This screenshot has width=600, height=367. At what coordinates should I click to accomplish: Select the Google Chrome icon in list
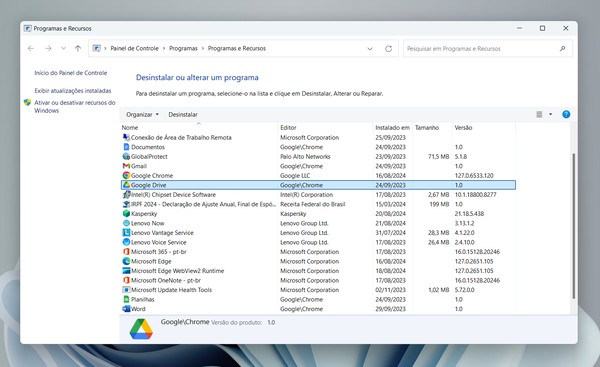click(126, 176)
